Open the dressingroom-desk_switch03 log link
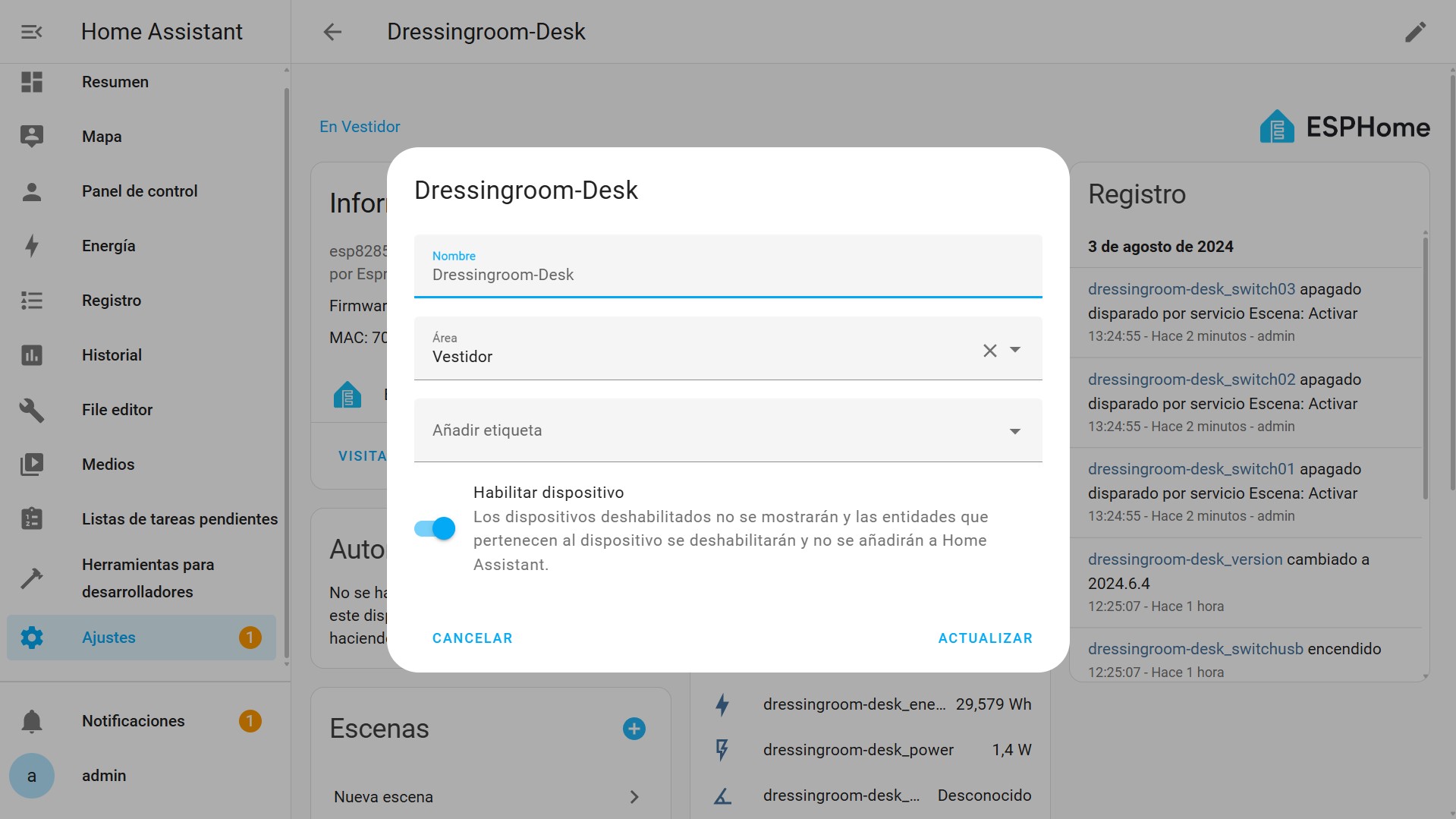 click(1191, 289)
